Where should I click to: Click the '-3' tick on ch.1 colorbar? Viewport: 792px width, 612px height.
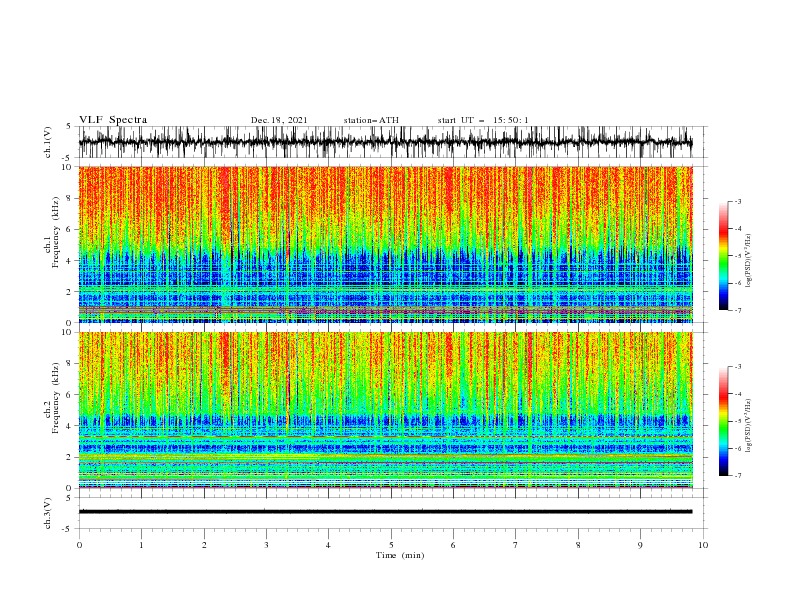[737, 201]
